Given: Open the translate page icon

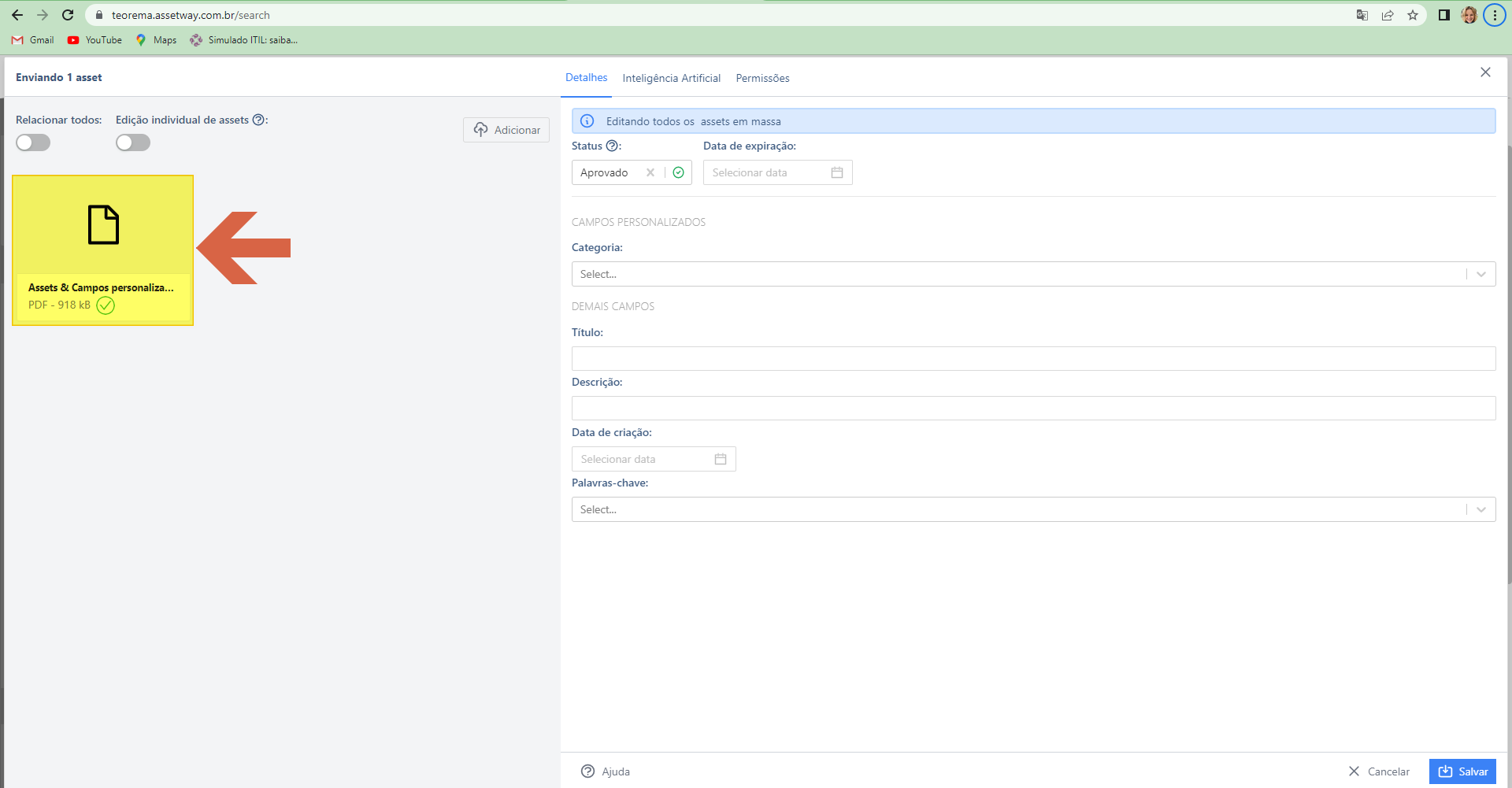Looking at the screenshot, I should pyautogui.click(x=1362, y=15).
